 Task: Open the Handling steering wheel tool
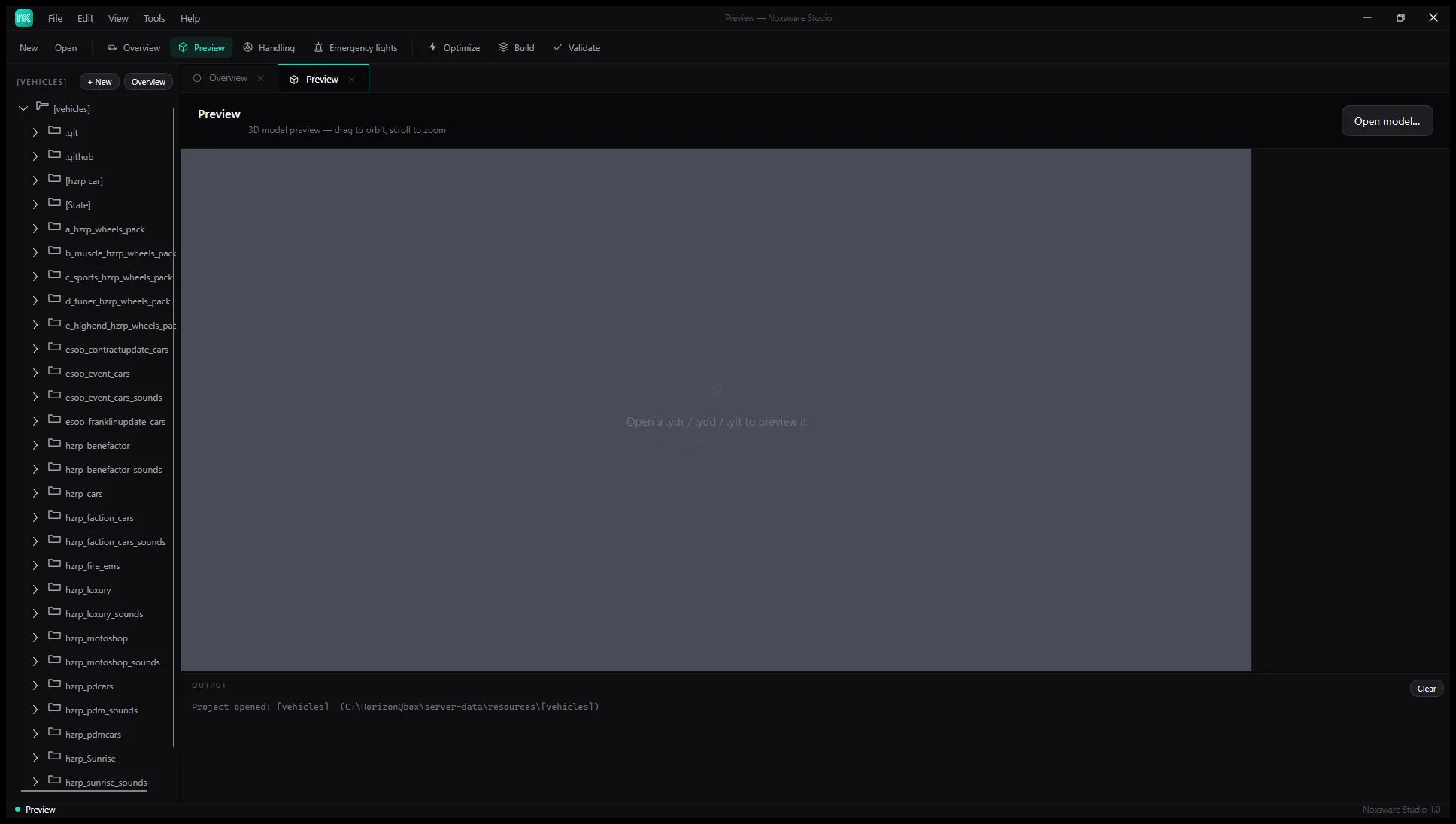pos(268,47)
